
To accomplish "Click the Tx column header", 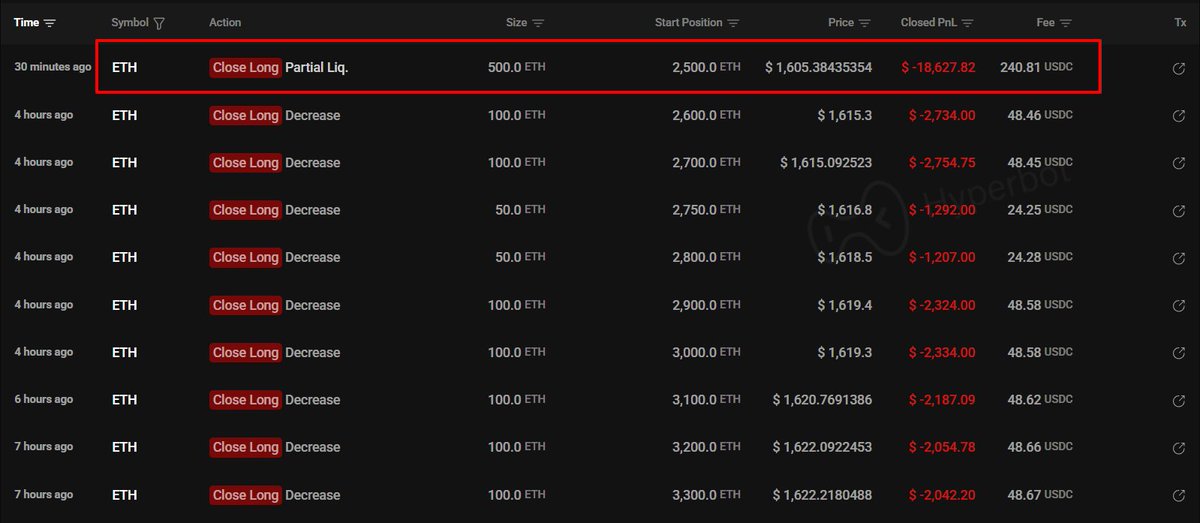I will click(1180, 22).
